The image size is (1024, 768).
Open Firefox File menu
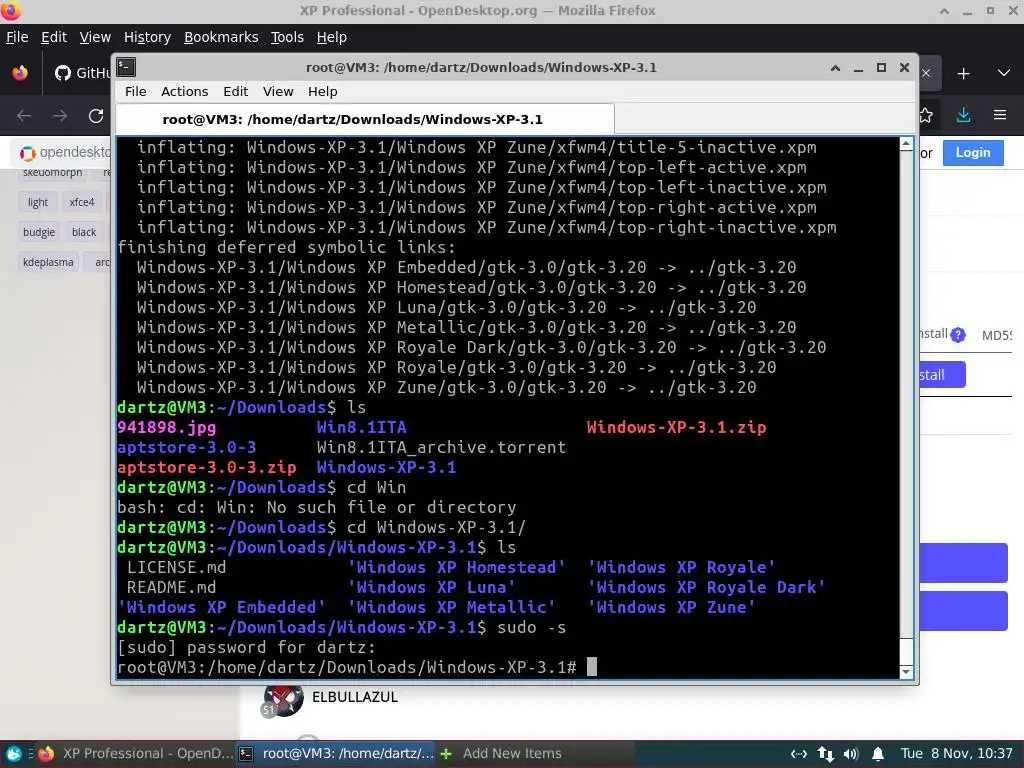(17, 37)
